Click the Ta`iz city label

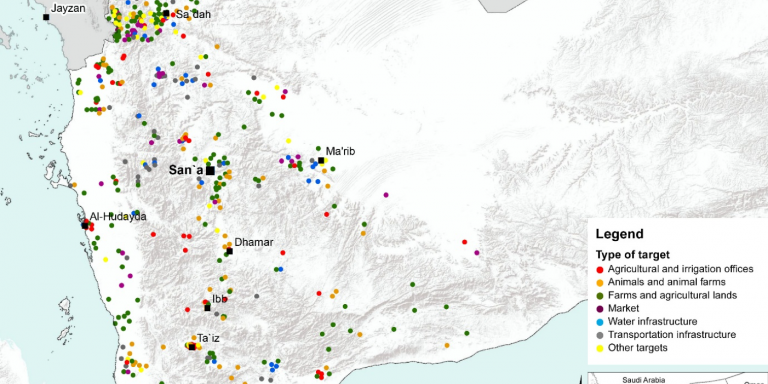(x=209, y=338)
